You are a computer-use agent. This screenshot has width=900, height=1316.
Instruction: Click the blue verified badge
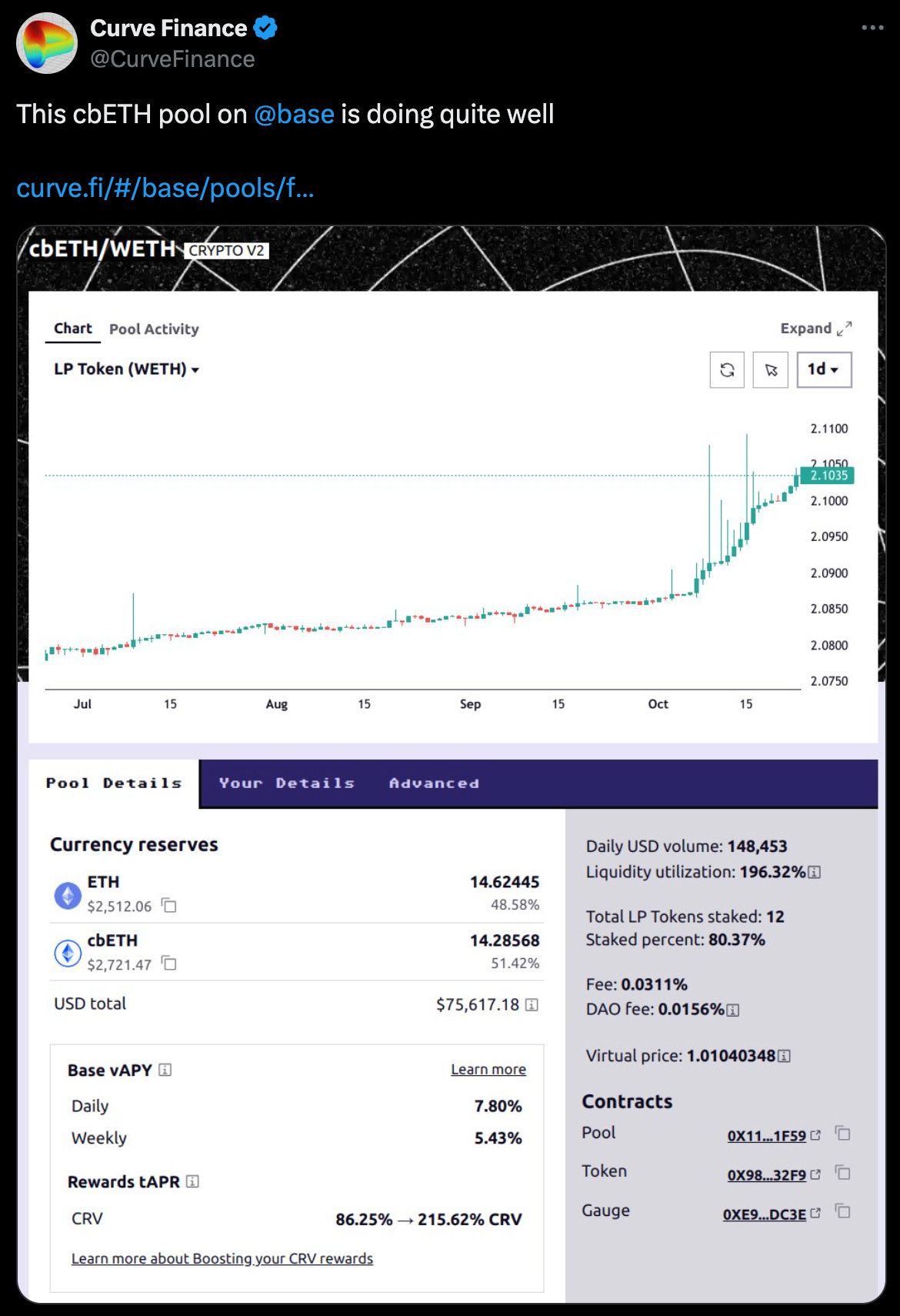tap(265, 28)
